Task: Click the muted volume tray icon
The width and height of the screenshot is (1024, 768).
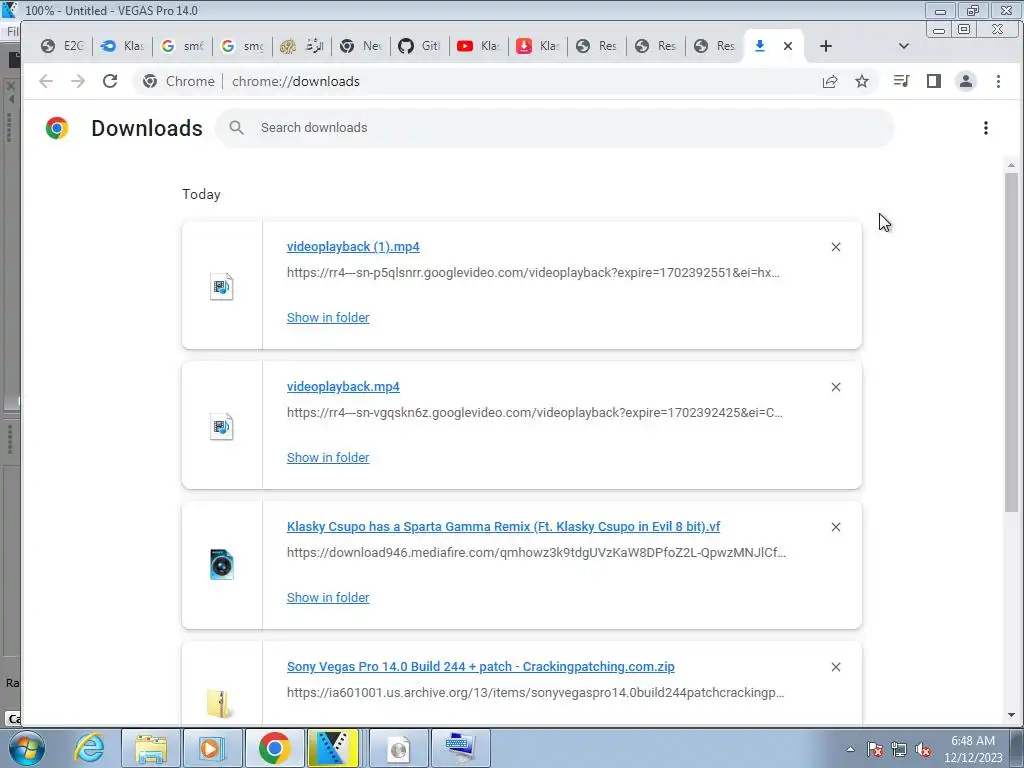Action: tap(923, 749)
